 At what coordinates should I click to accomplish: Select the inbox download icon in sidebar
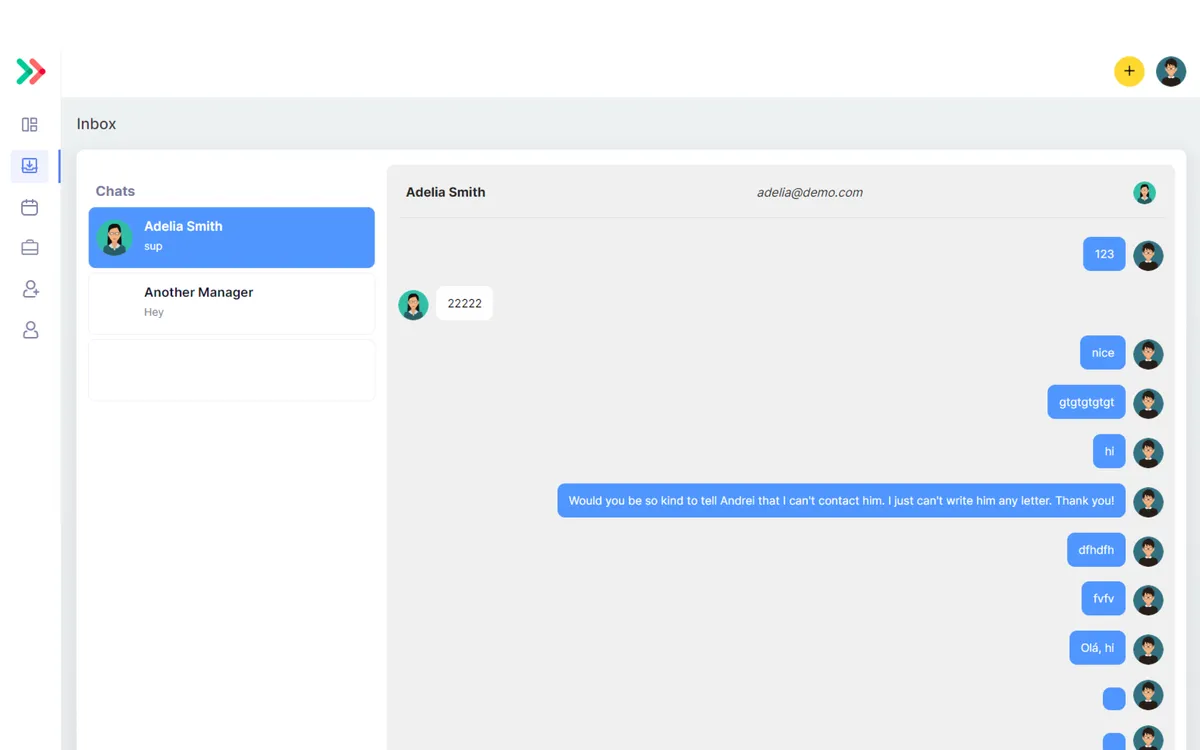pos(30,166)
